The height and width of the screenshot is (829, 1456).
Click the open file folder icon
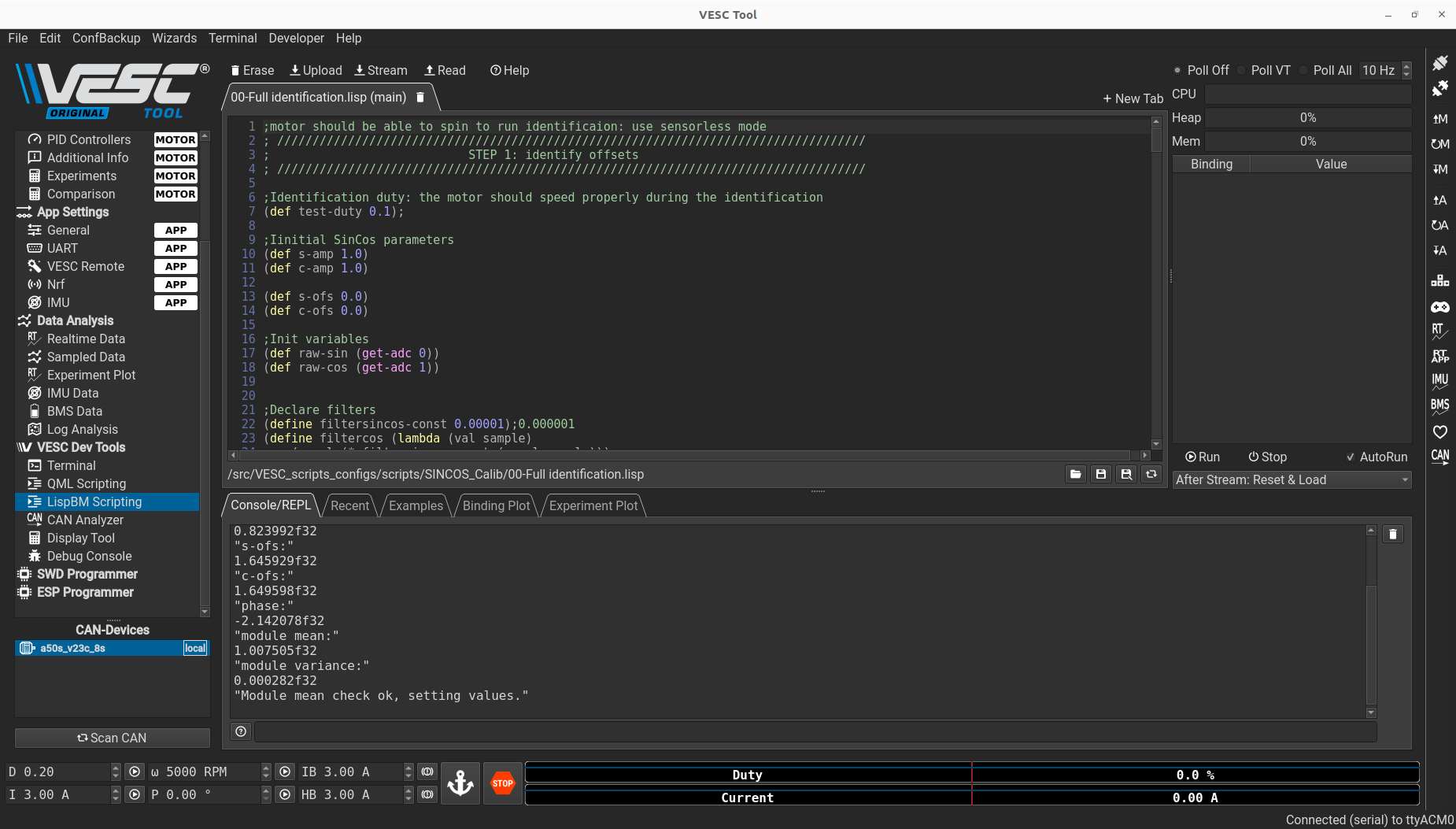(1075, 474)
